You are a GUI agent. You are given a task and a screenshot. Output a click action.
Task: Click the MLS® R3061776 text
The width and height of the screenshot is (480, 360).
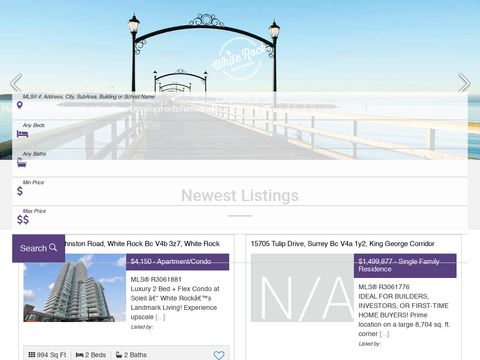pyautogui.click(x=384, y=287)
